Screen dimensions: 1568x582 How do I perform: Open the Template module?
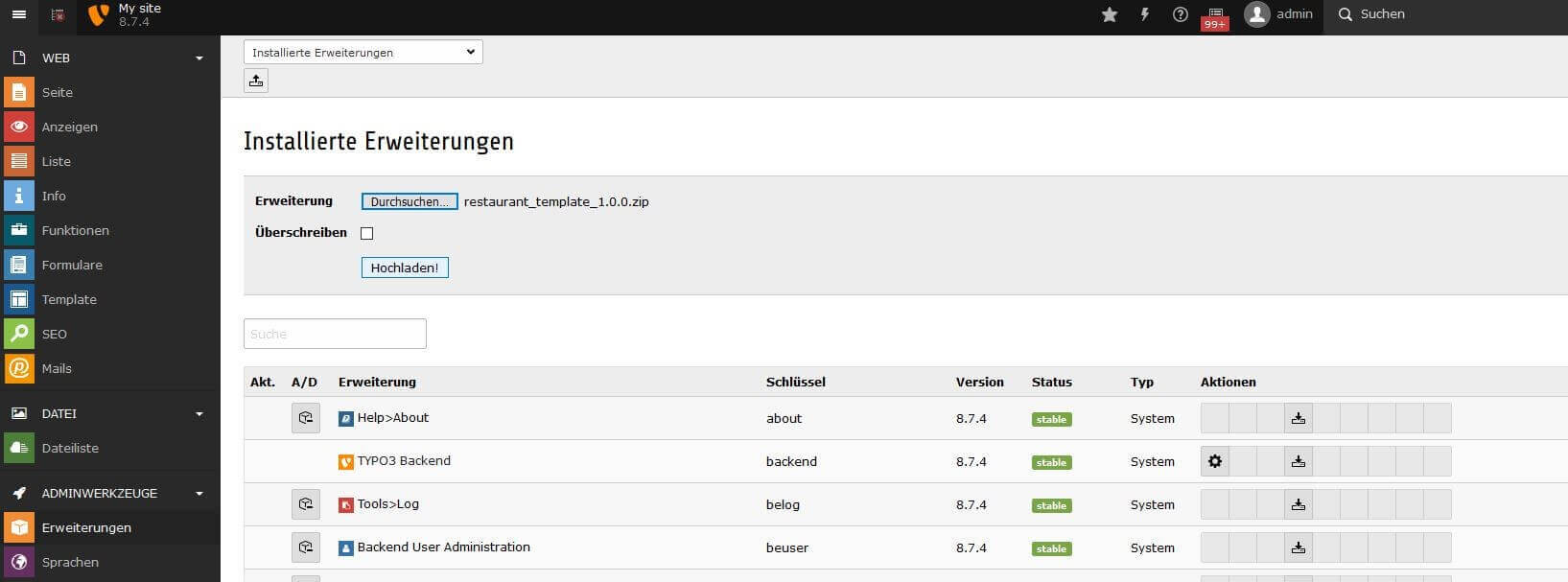(x=110, y=299)
